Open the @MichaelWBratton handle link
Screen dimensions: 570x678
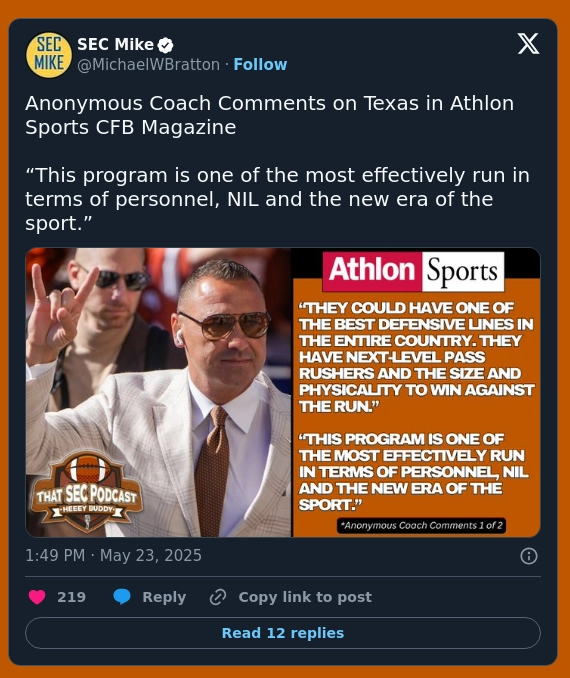(148, 64)
